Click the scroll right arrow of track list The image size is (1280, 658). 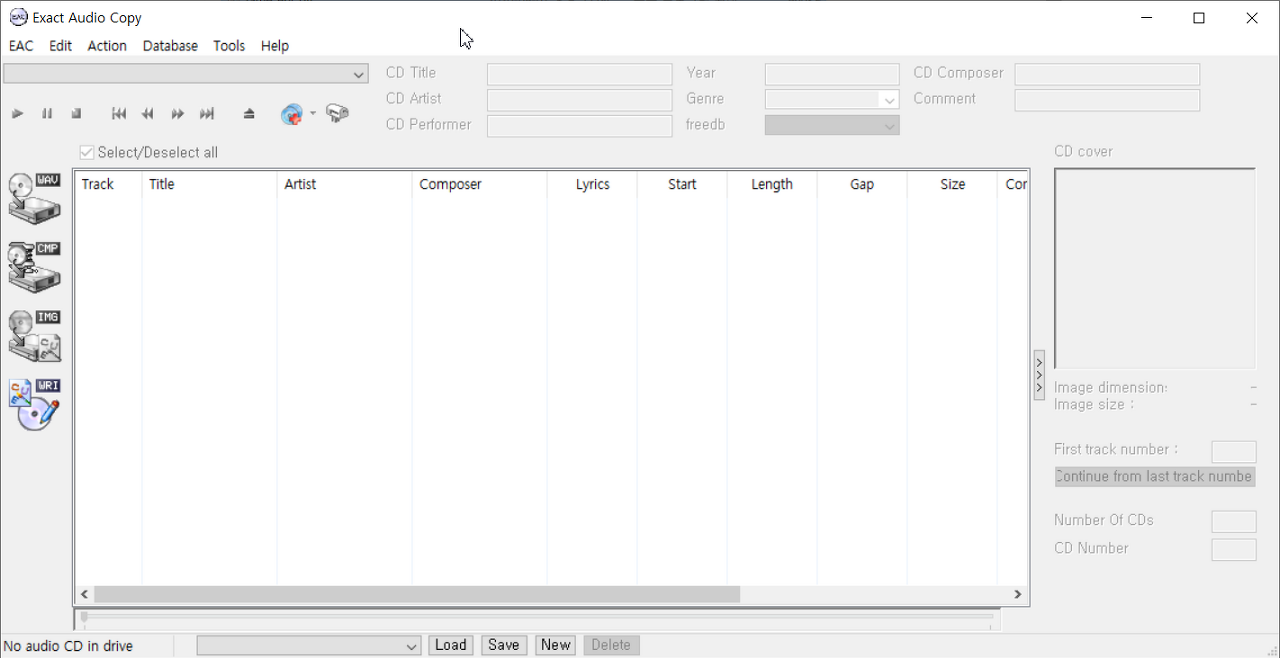[1018, 594]
